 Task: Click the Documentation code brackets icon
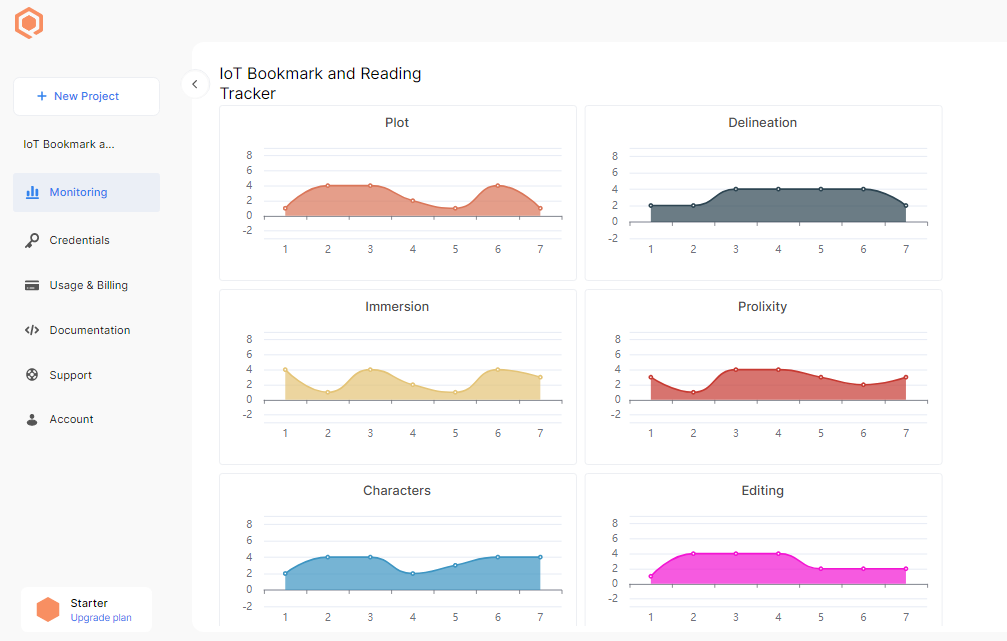click(x=32, y=330)
